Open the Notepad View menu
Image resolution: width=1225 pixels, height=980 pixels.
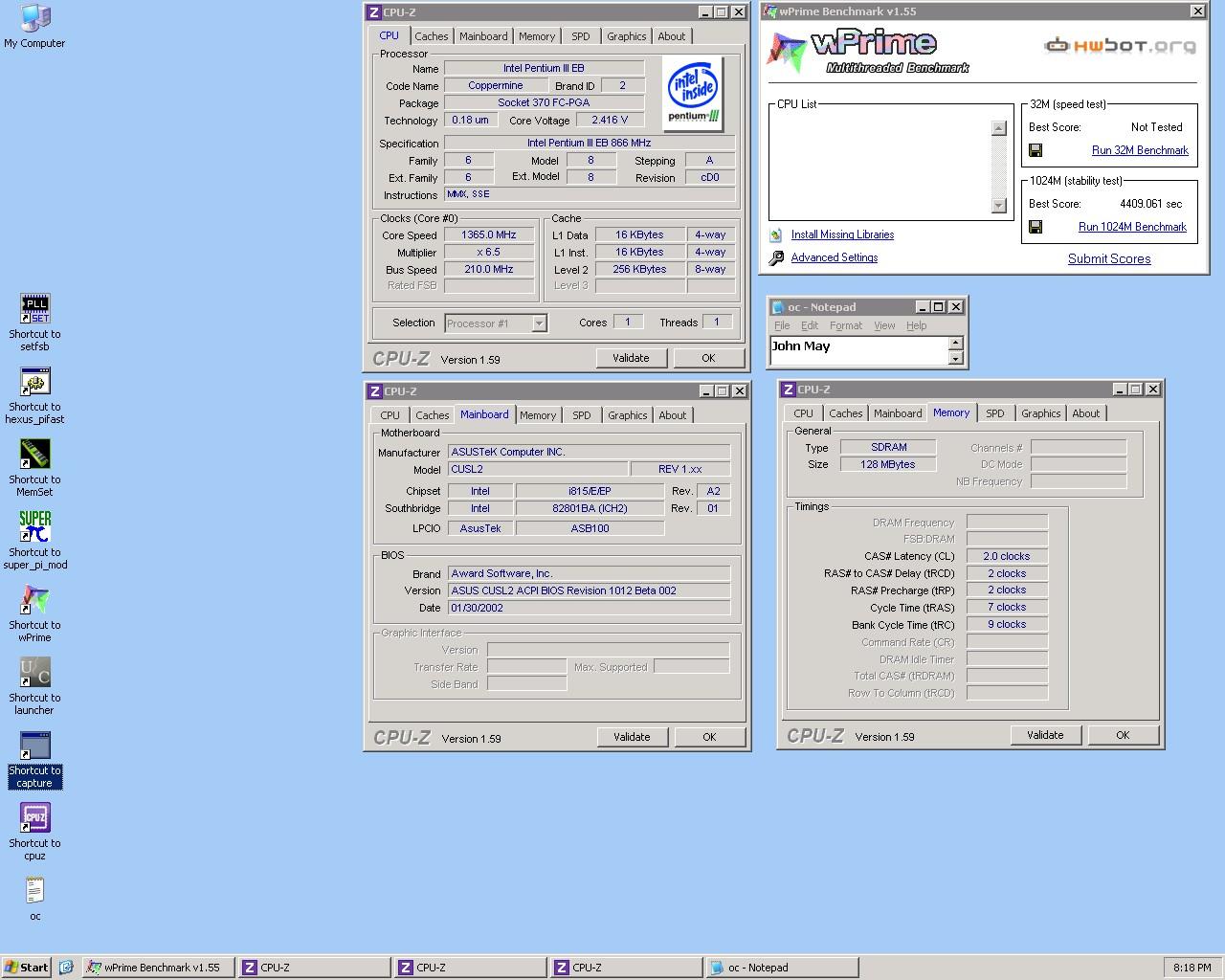[x=884, y=325]
